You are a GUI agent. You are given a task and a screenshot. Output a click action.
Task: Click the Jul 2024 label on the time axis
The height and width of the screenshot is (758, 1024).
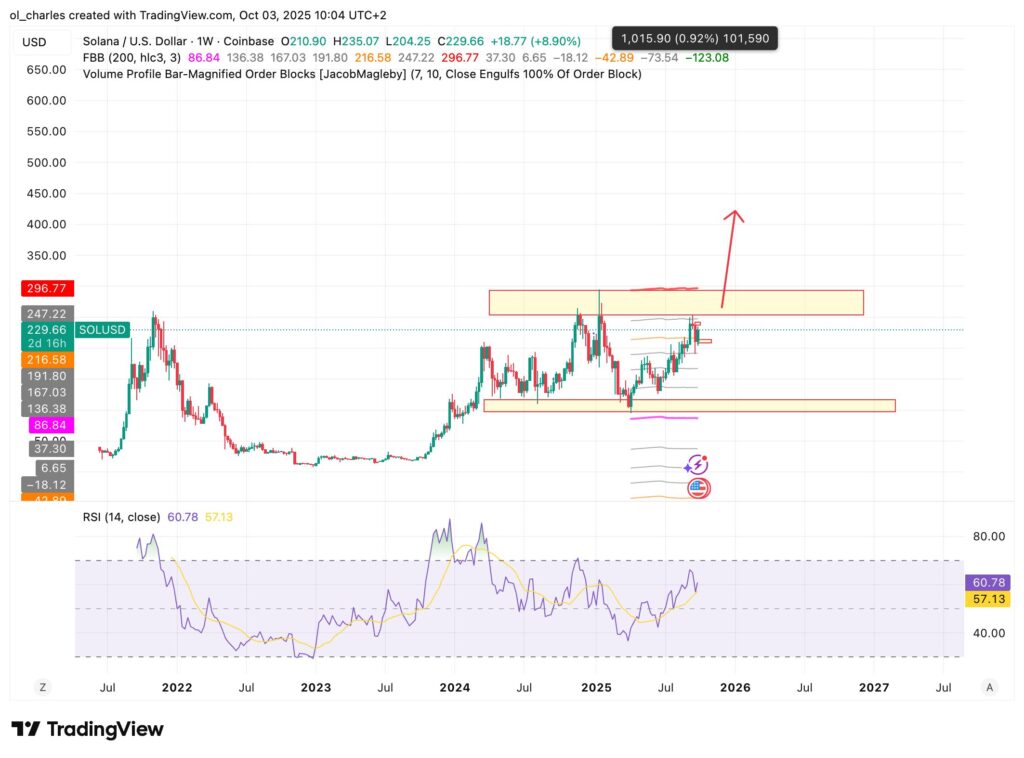pyautogui.click(x=525, y=688)
